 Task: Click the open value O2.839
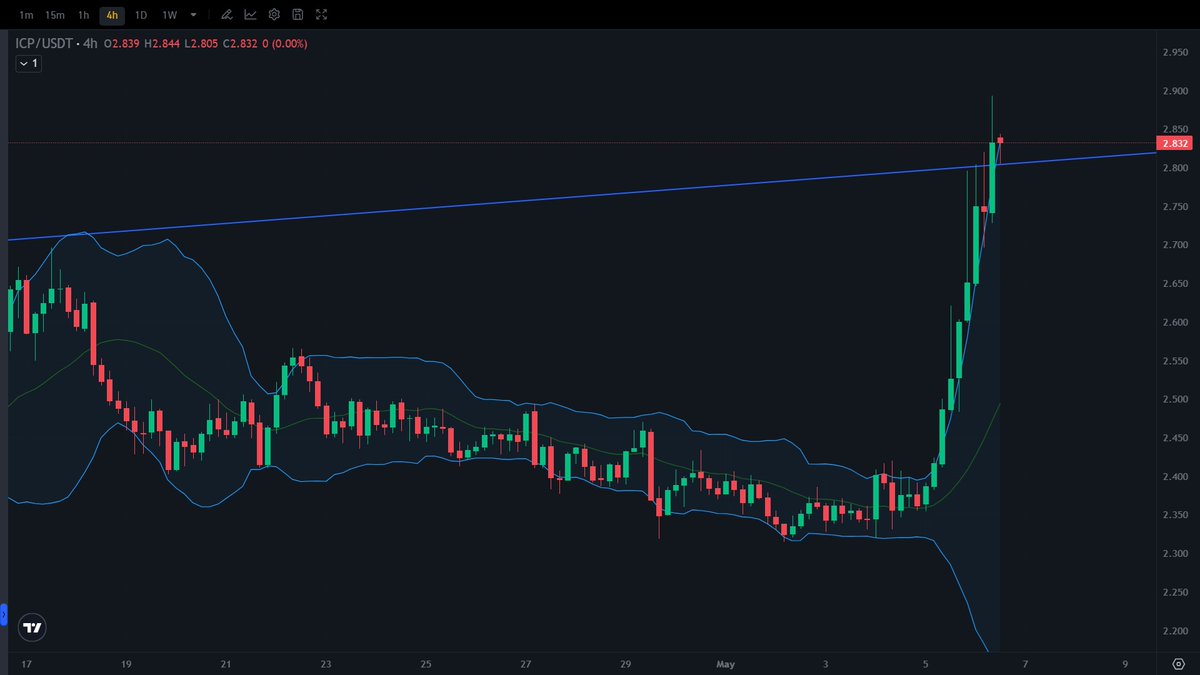coord(120,44)
